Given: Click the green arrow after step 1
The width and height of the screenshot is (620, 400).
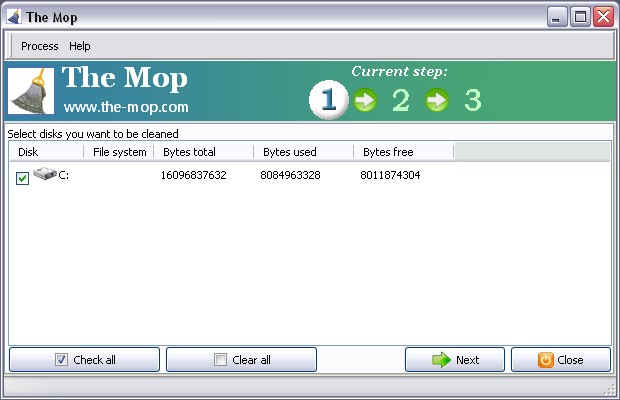Looking at the screenshot, I should coord(365,100).
